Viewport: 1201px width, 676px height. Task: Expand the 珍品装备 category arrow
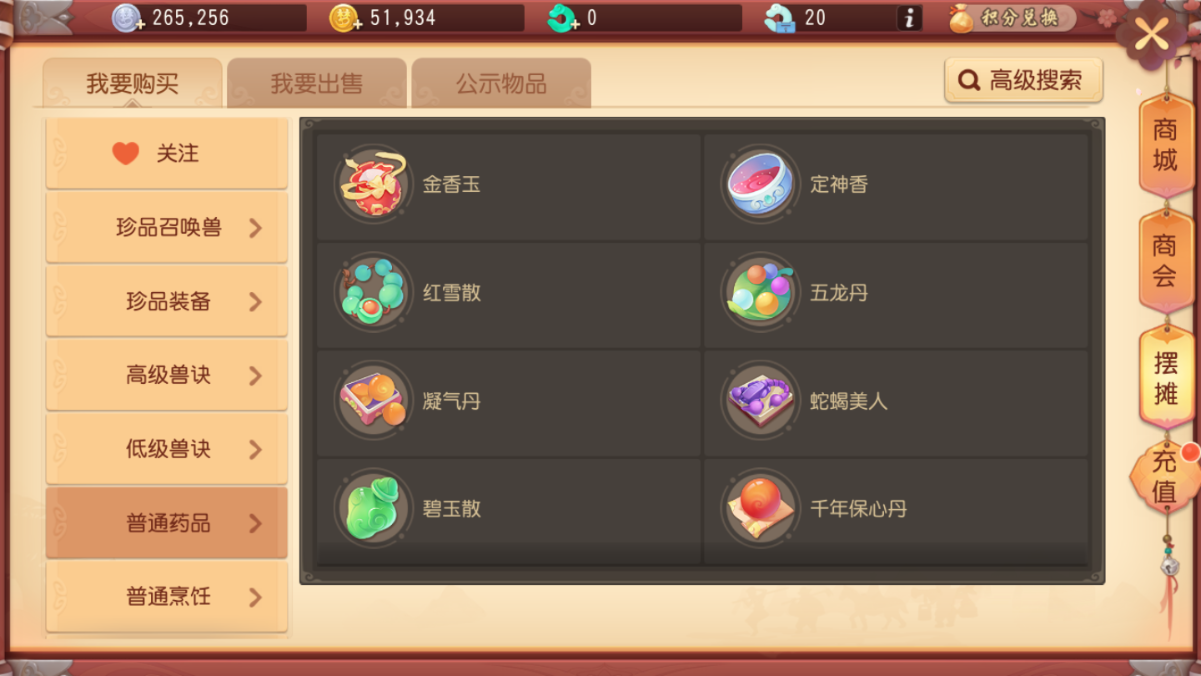pyautogui.click(x=255, y=301)
